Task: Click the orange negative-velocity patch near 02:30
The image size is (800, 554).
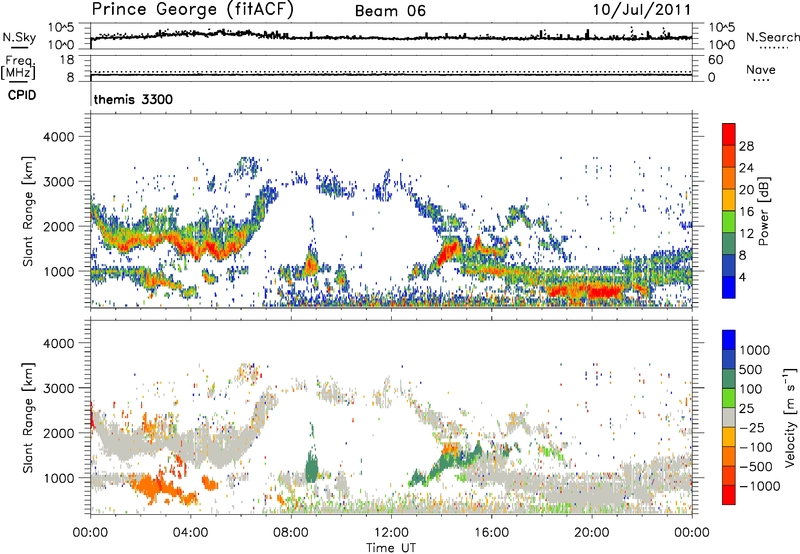Action: point(153,485)
